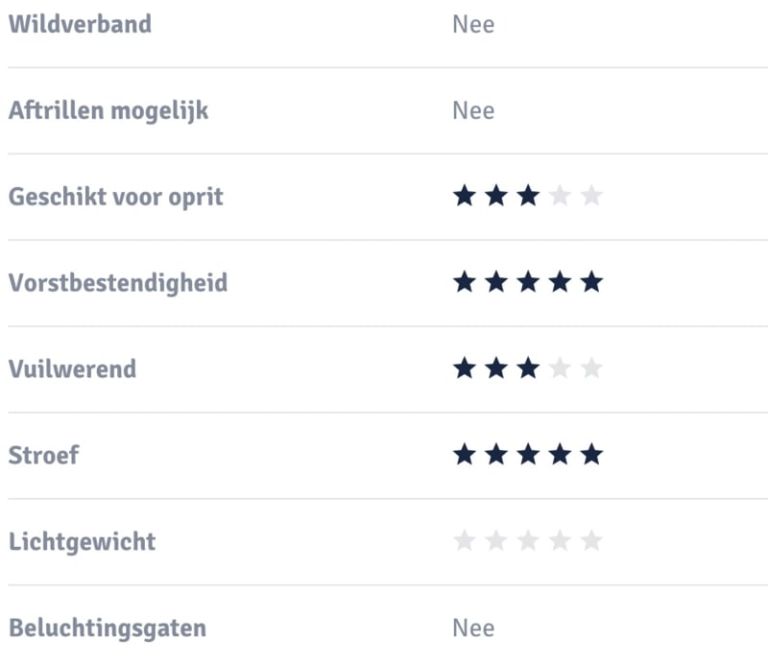Click the Beluchtingsgaten label
Image resolution: width=768 pixels, height=664 pixels.
tap(107, 628)
